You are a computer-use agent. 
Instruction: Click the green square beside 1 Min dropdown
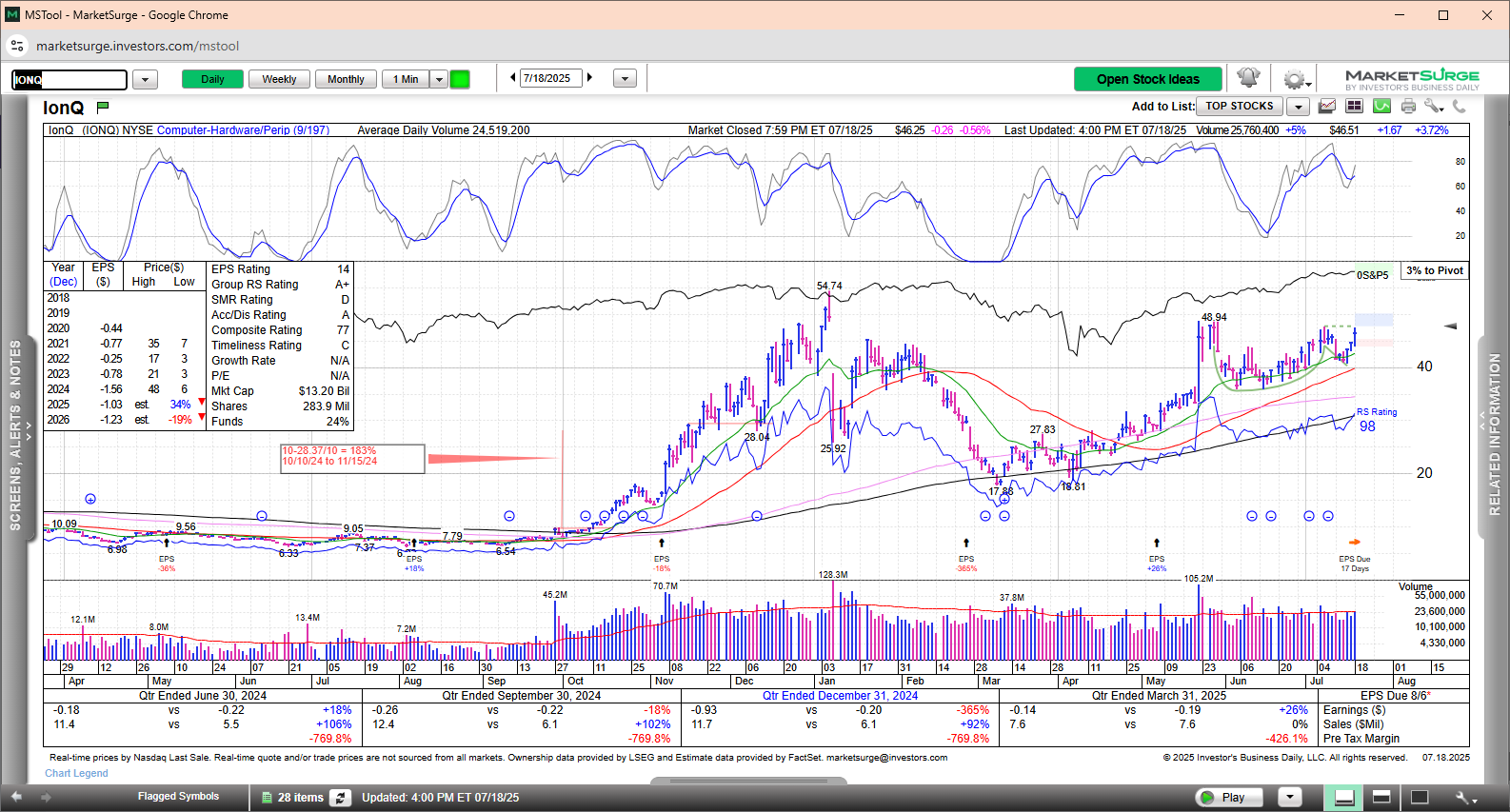460,79
